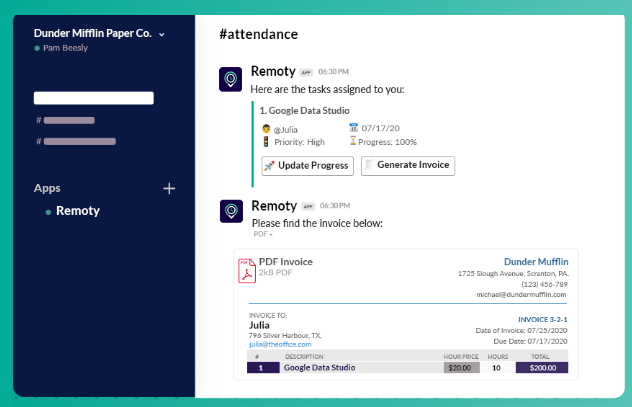Viewport: 632px width, 407px height.
Task: Click the @Julia mention
Action: coord(285,130)
